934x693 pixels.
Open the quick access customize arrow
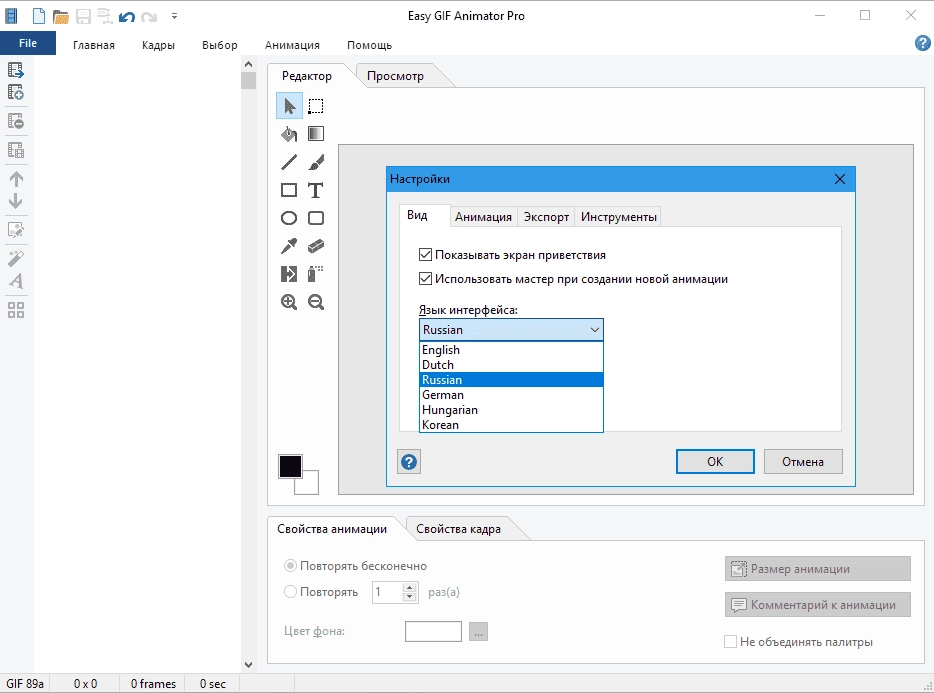[174, 16]
